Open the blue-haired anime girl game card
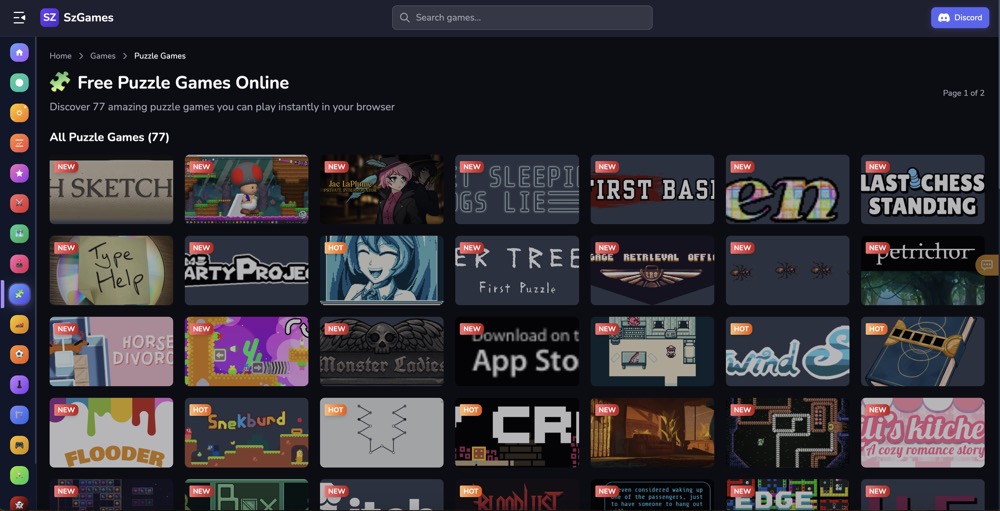The image size is (1000, 511). coord(381,270)
